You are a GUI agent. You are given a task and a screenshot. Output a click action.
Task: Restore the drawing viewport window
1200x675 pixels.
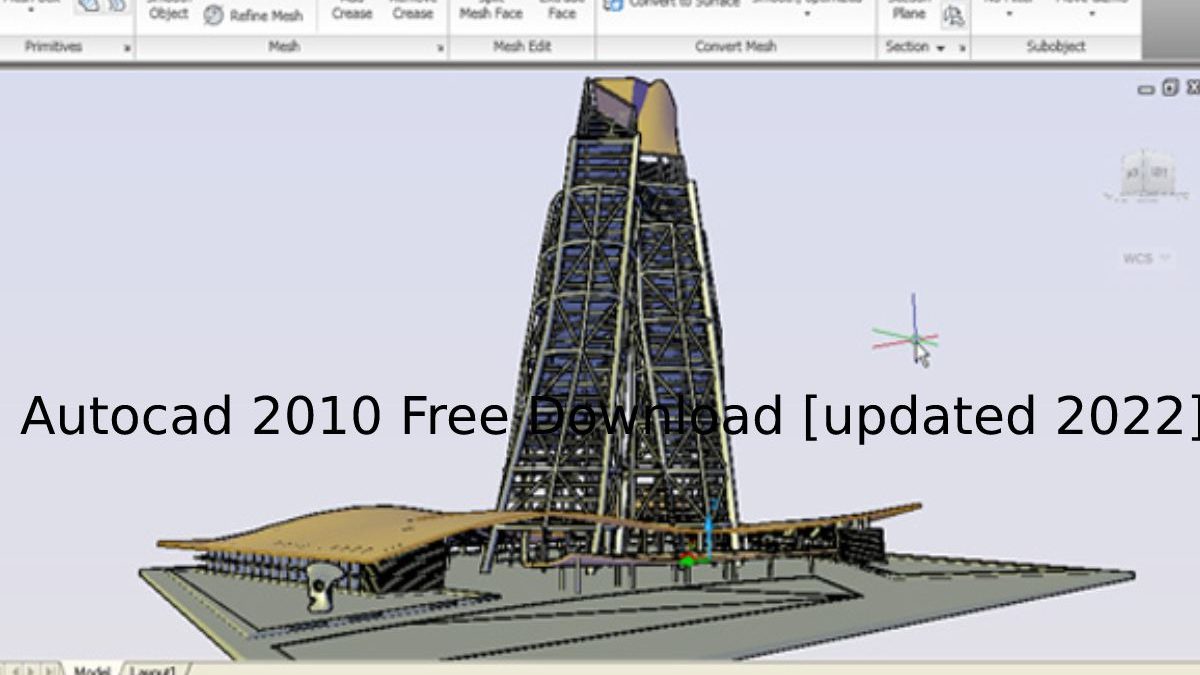pos(1170,88)
